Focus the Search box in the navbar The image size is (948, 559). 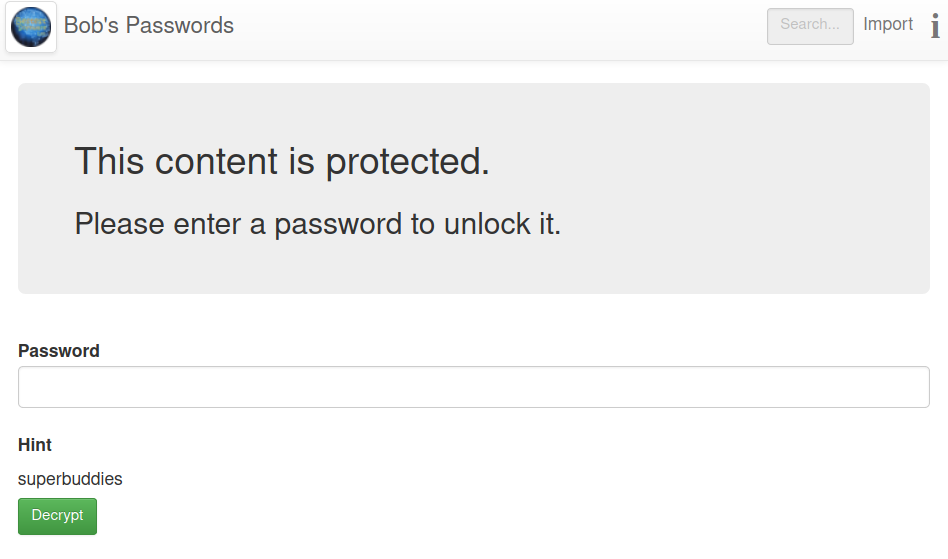pos(810,26)
